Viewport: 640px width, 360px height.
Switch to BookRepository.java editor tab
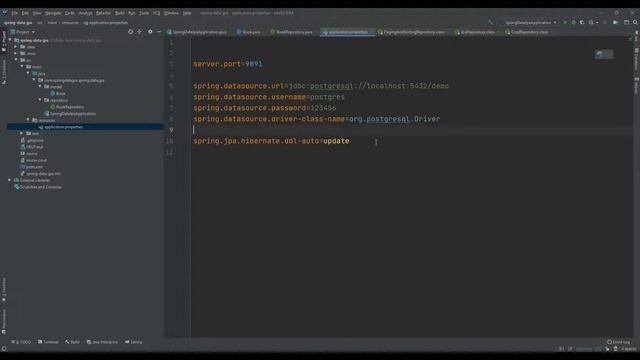(x=291, y=32)
